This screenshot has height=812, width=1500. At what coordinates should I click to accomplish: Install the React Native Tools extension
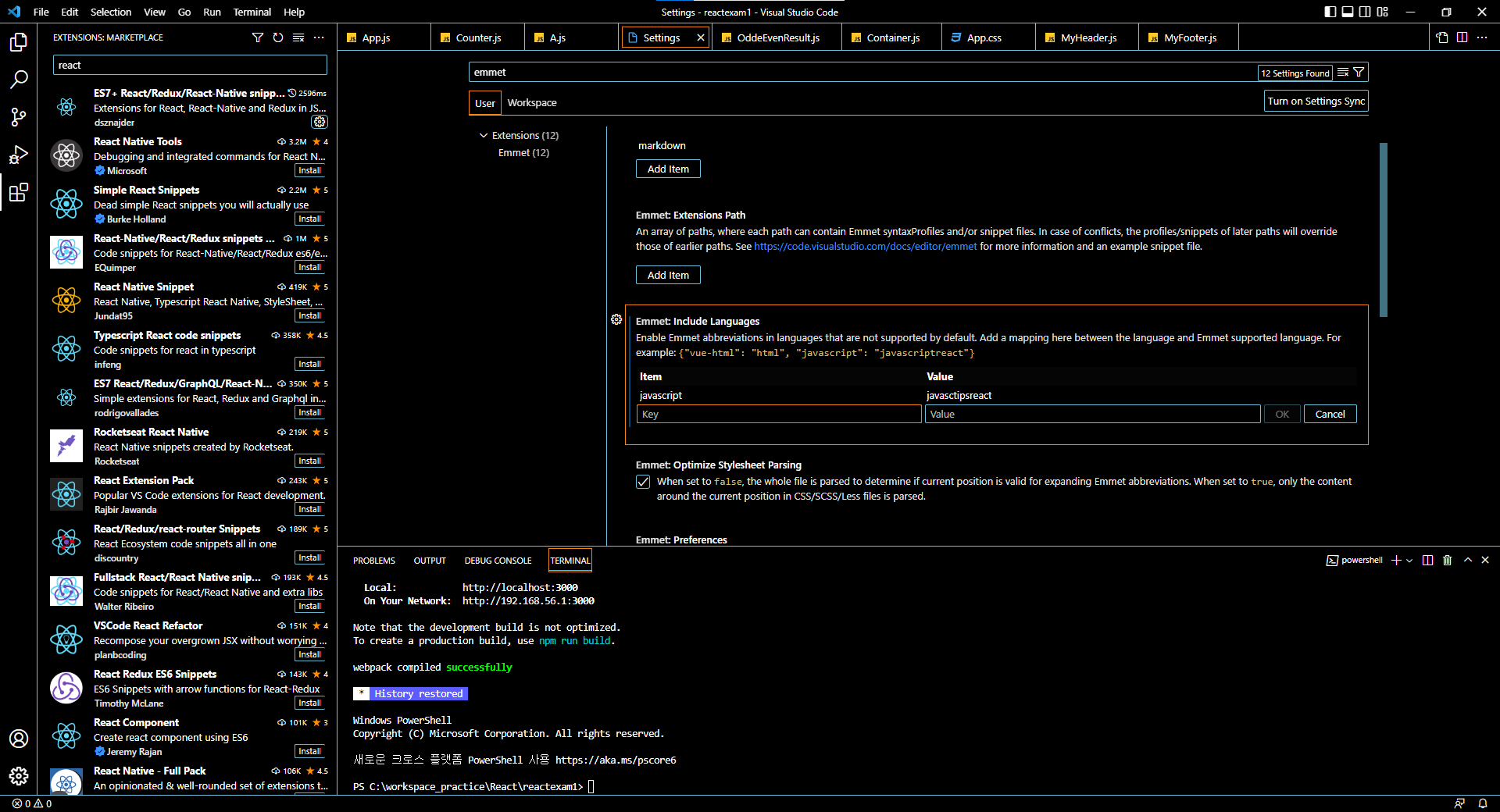pos(310,171)
